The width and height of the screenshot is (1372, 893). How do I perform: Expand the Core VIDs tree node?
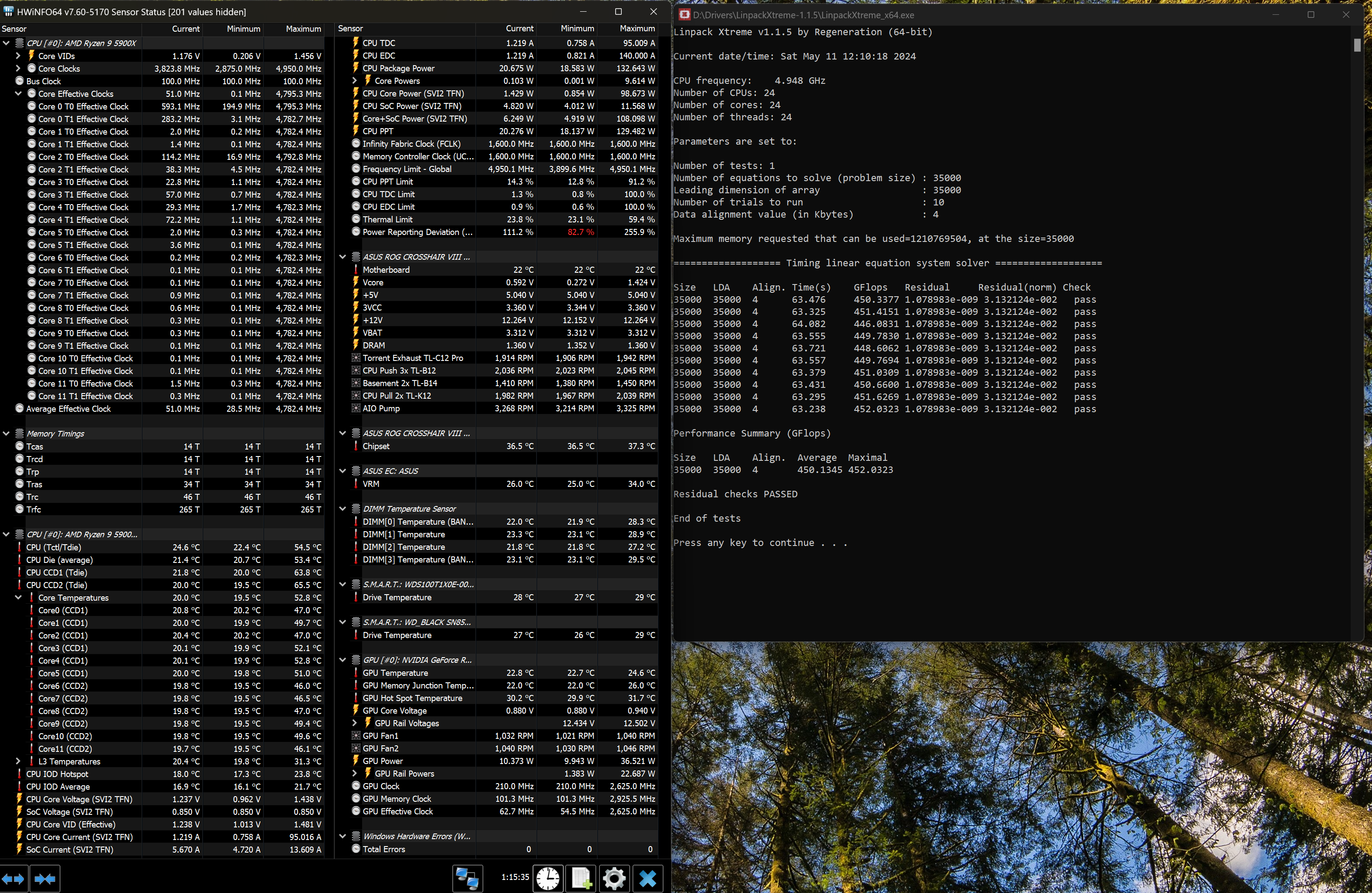tap(18, 55)
